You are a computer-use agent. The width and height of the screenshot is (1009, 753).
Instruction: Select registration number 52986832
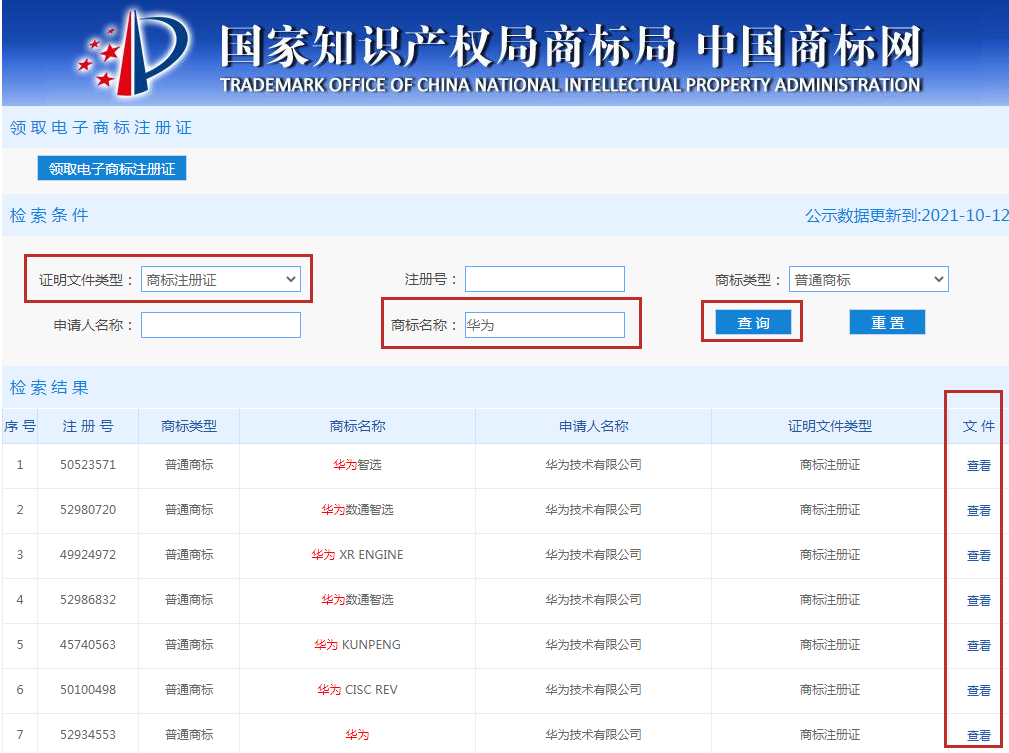coord(88,600)
